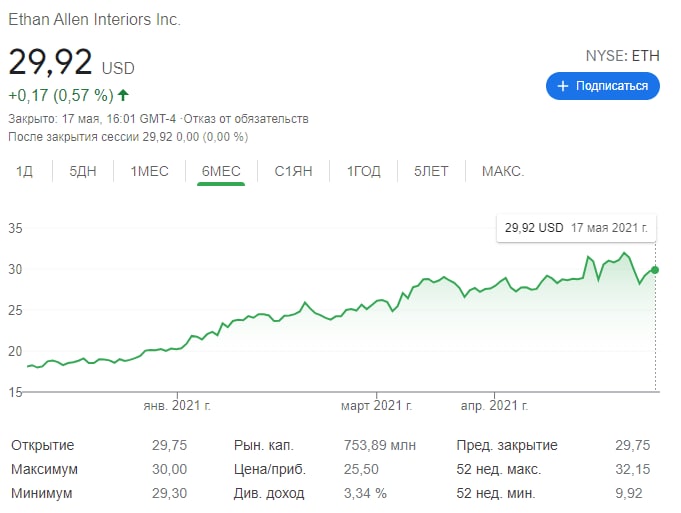Click the Подписаться subscribe button
The width and height of the screenshot is (681, 513).
click(602, 86)
